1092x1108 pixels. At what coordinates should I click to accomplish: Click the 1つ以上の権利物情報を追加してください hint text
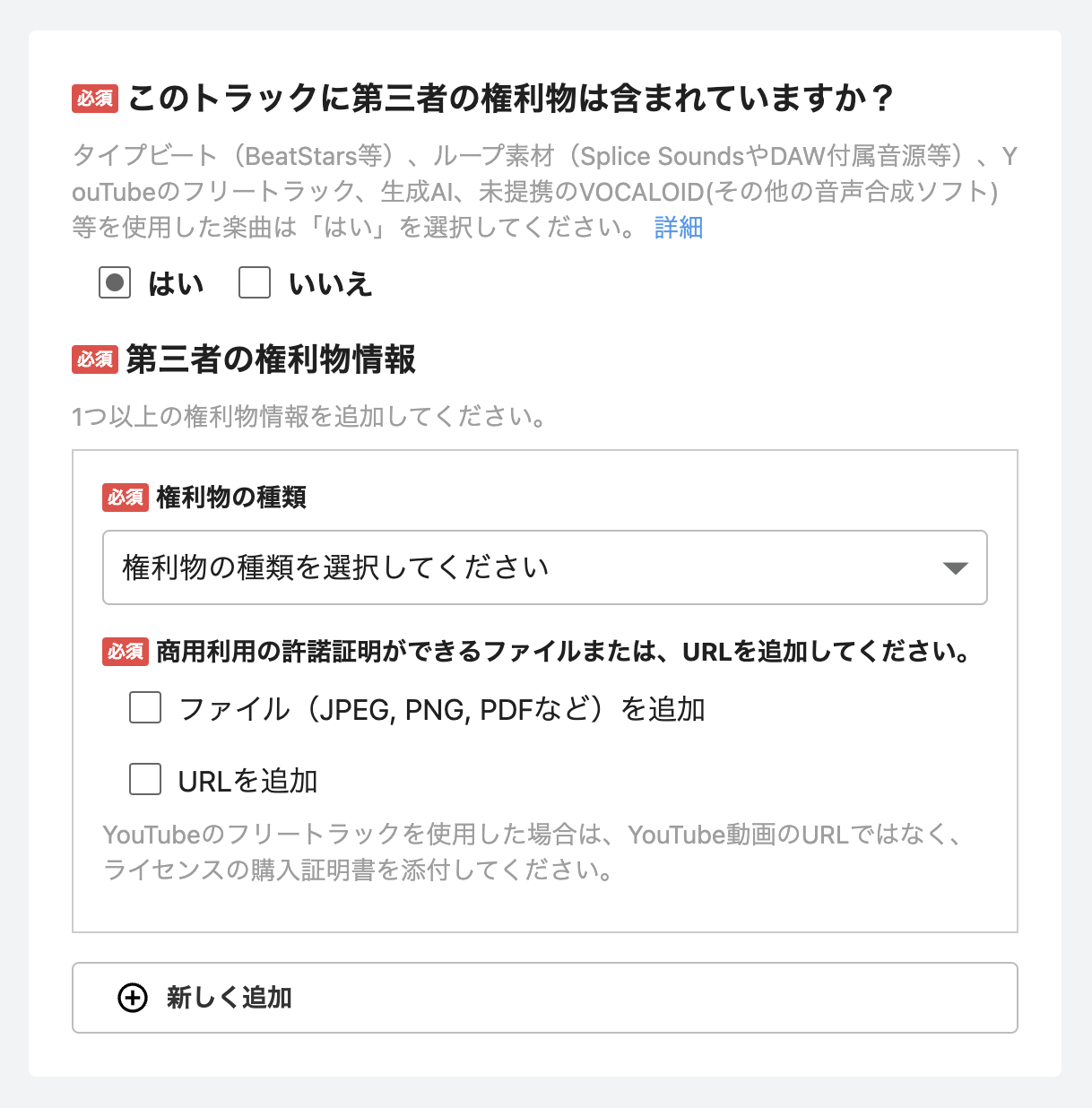click(309, 417)
